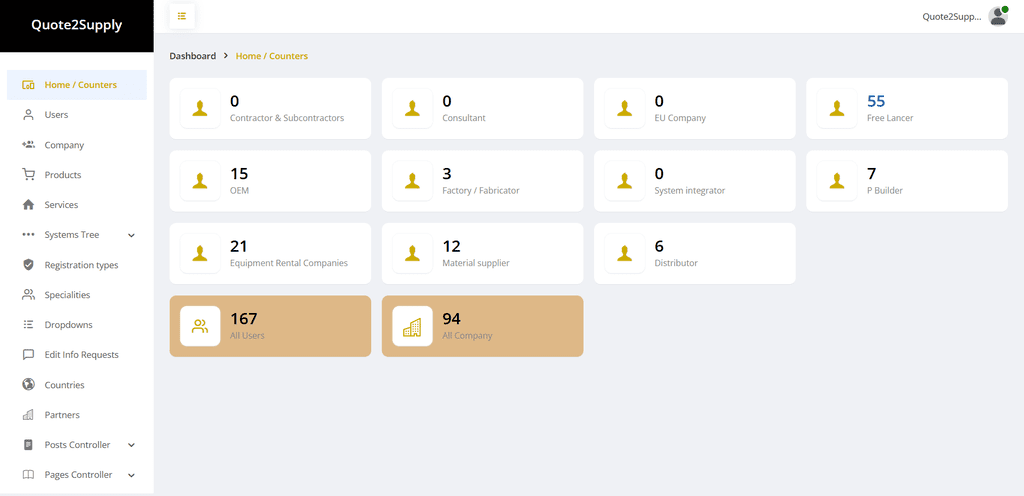Click the Pages Controller book icon
Image resolution: width=1024 pixels, height=496 pixels.
[28, 475]
